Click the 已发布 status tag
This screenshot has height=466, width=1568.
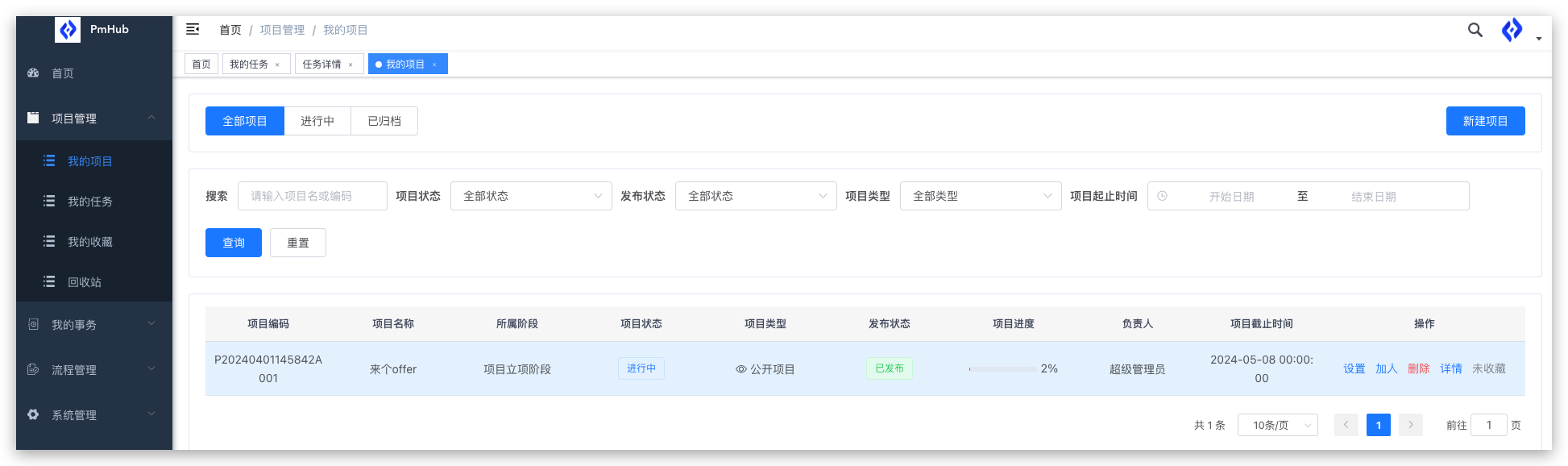pyautogui.click(x=890, y=368)
